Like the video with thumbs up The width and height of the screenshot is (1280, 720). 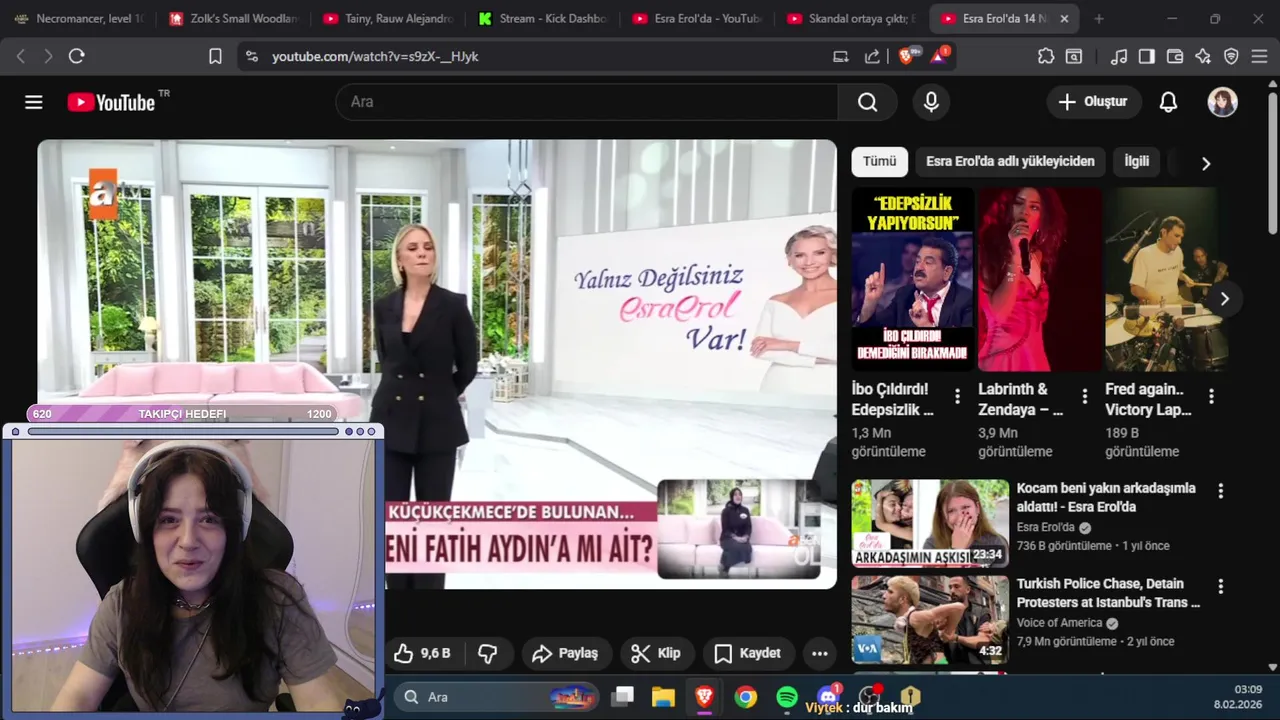tap(422, 653)
